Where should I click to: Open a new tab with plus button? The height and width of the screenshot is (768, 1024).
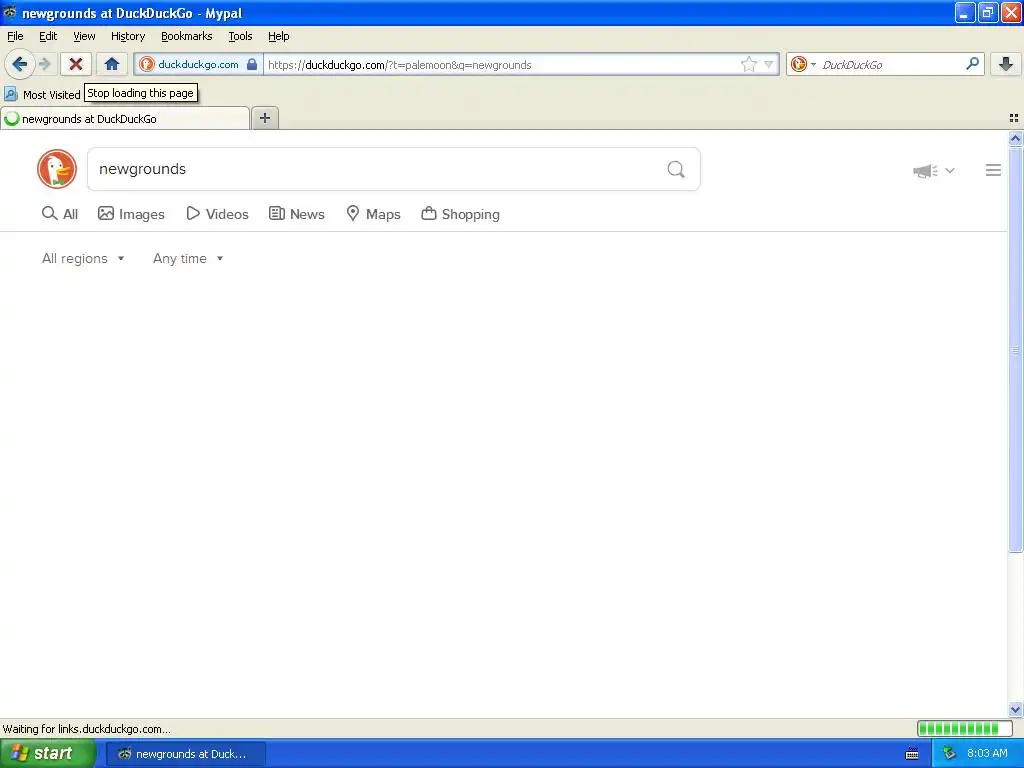point(264,118)
